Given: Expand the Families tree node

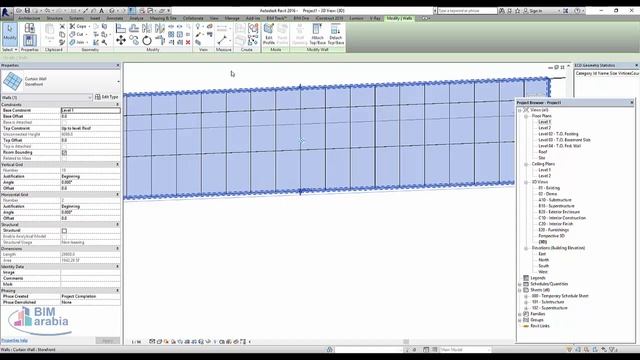Looking at the screenshot, I should point(520,314).
